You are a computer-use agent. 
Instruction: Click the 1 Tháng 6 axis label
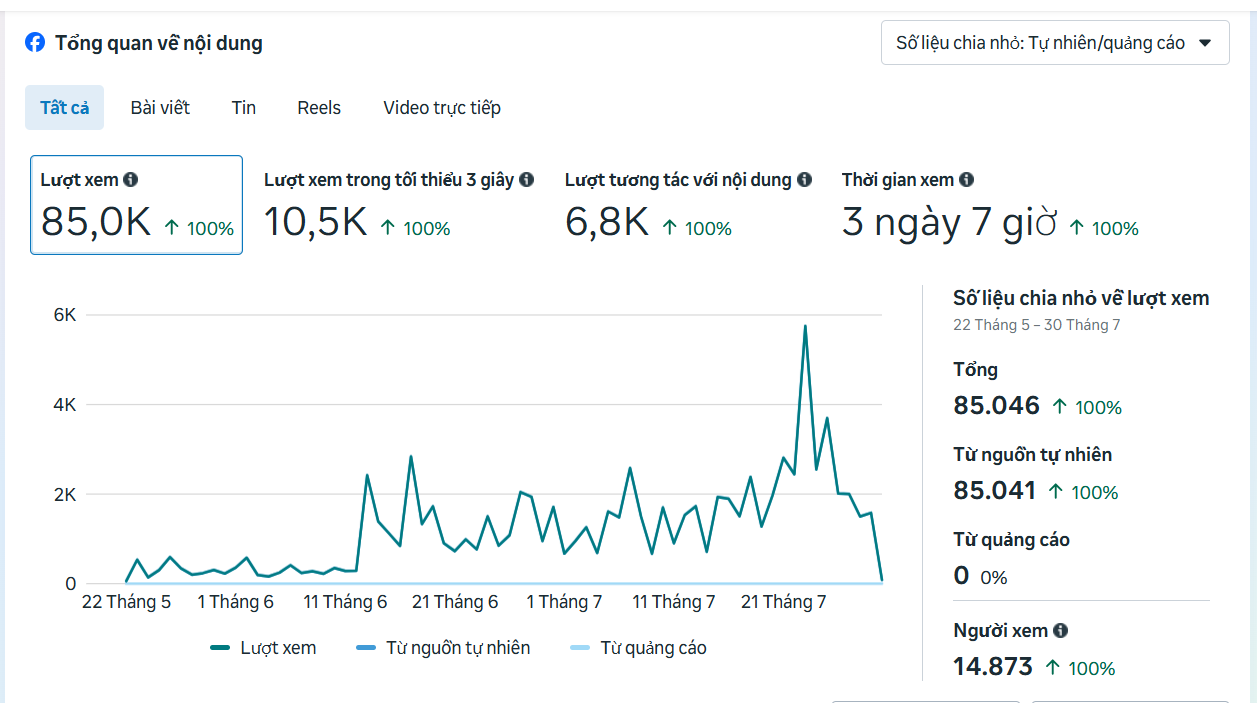pos(235,602)
